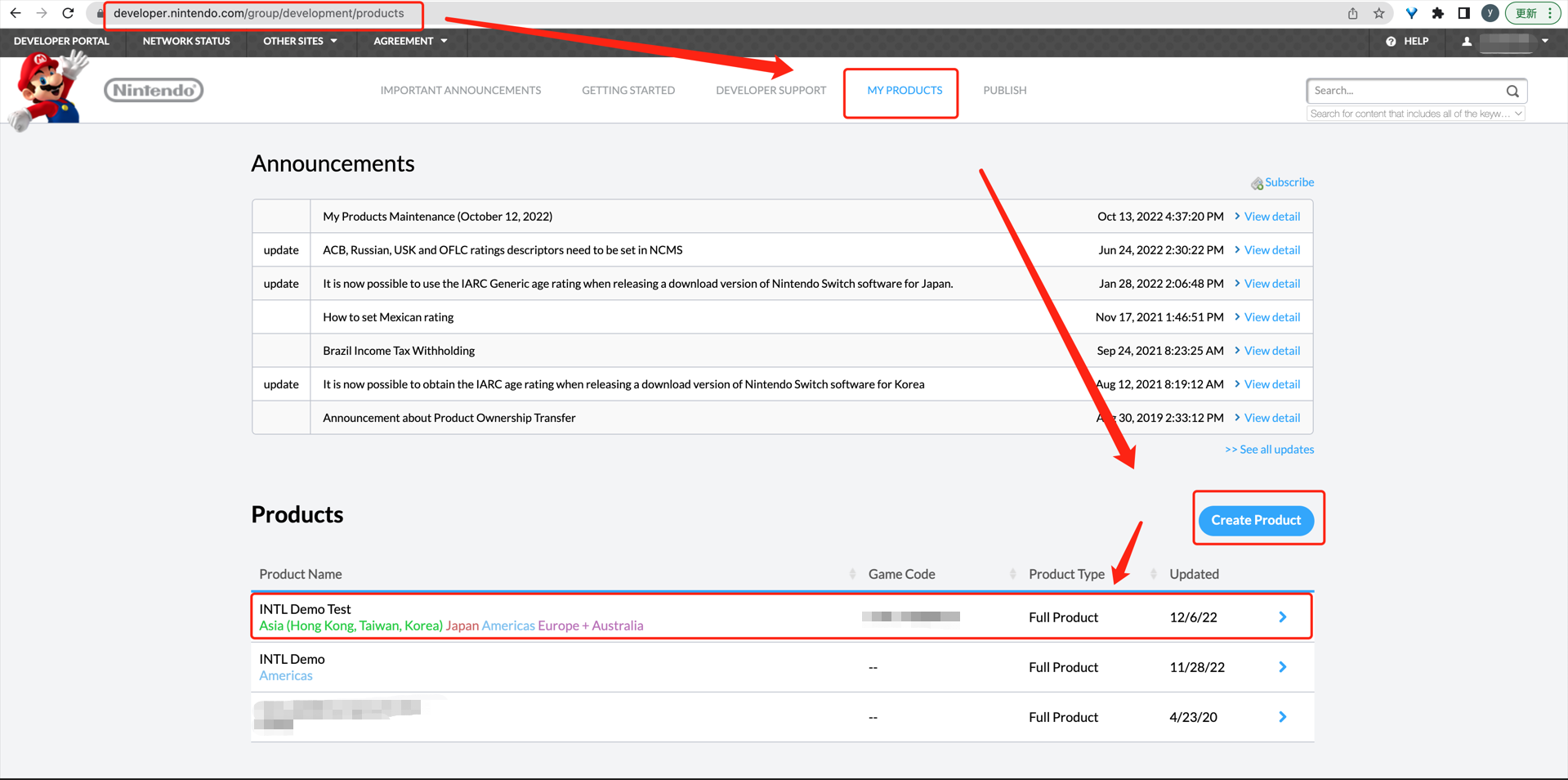Switch to the My Products tab
This screenshot has height=780, width=1568.
pos(904,91)
